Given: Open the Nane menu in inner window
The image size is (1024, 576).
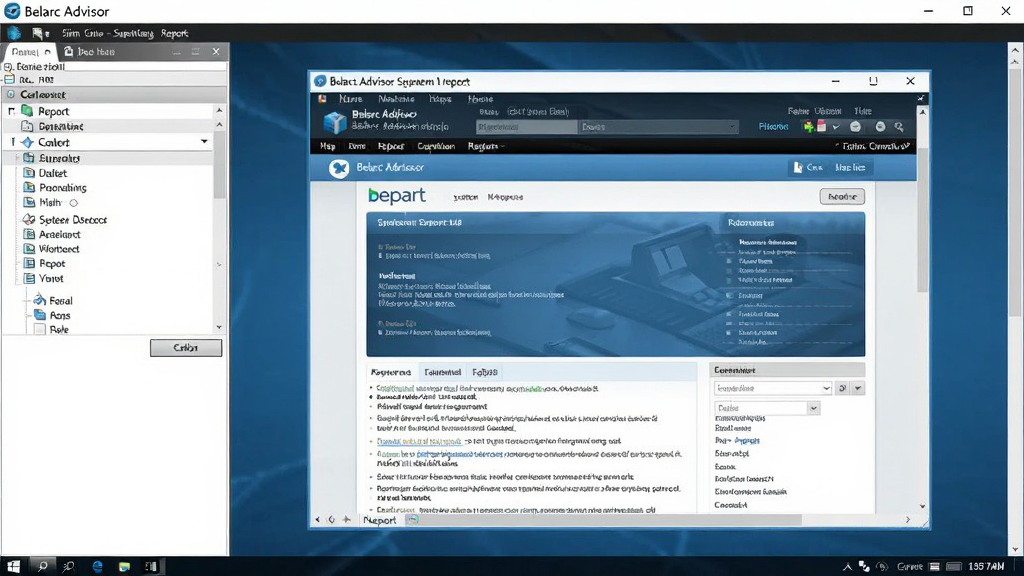Looking at the screenshot, I should (350, 99).
